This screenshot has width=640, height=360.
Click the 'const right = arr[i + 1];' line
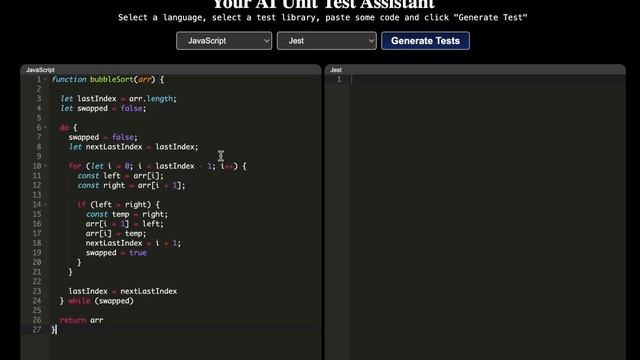click(x=131, y=186)
